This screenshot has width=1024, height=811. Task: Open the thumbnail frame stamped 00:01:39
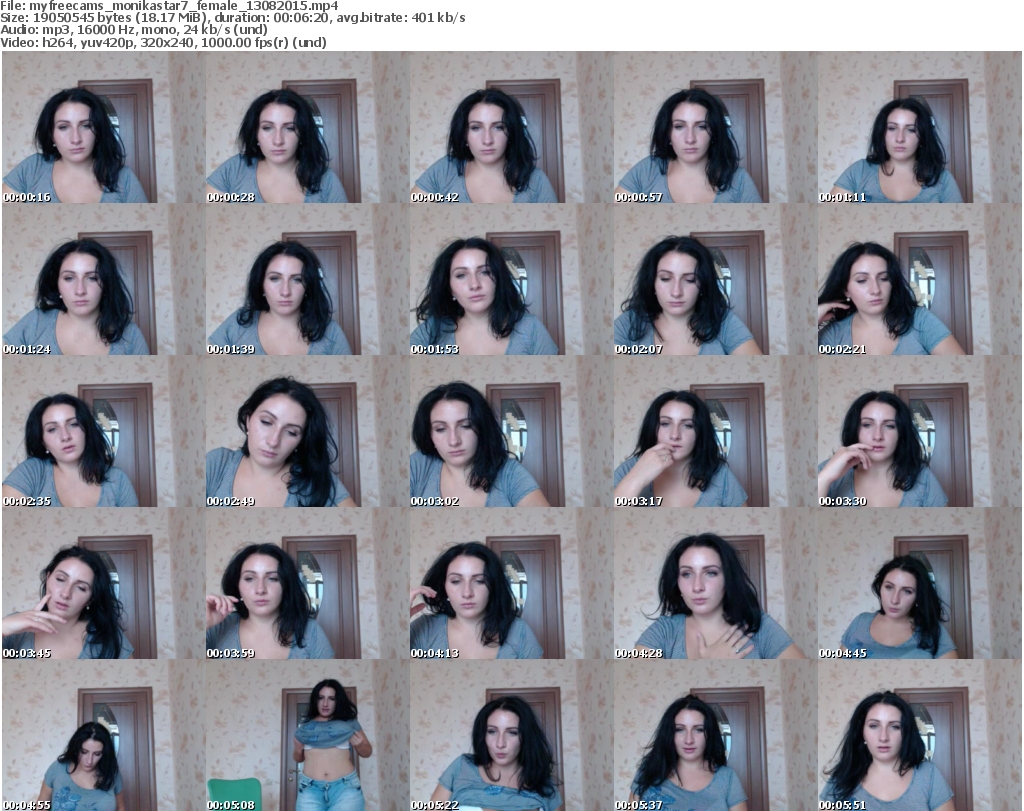[308, 279]
